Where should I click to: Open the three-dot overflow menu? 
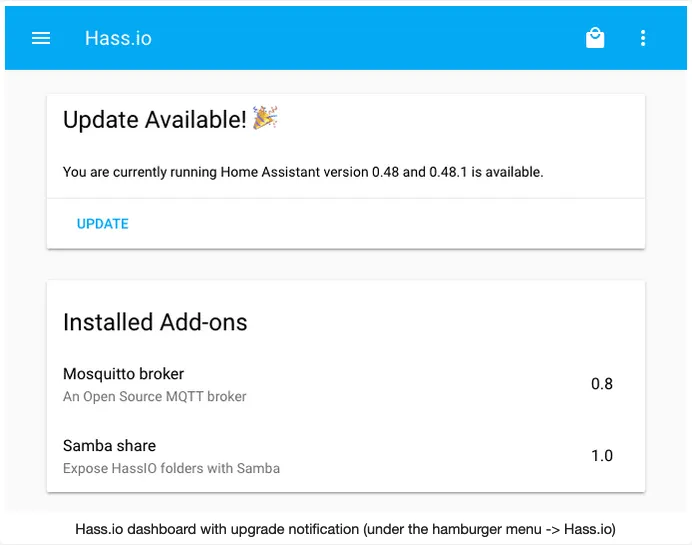pos(643,38)
